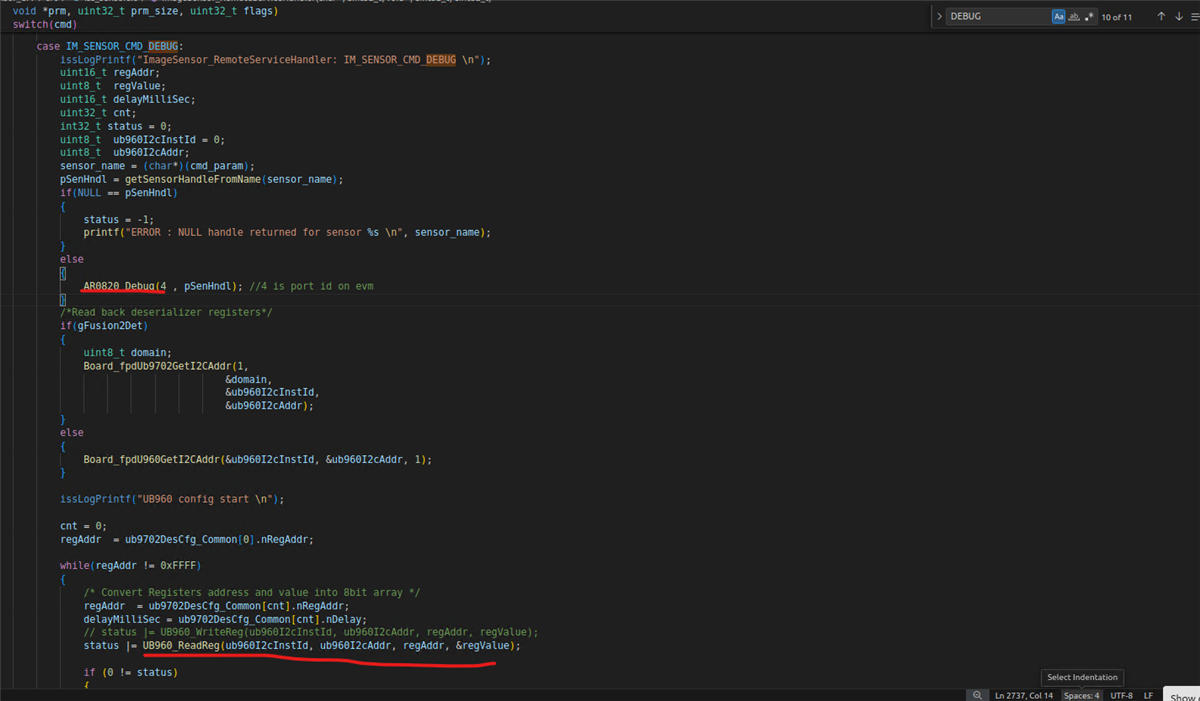The height and width of the screenshot is (701, 1200).
Task: Open Spaces: 4 indentation selector
Action: [1082, 695]
